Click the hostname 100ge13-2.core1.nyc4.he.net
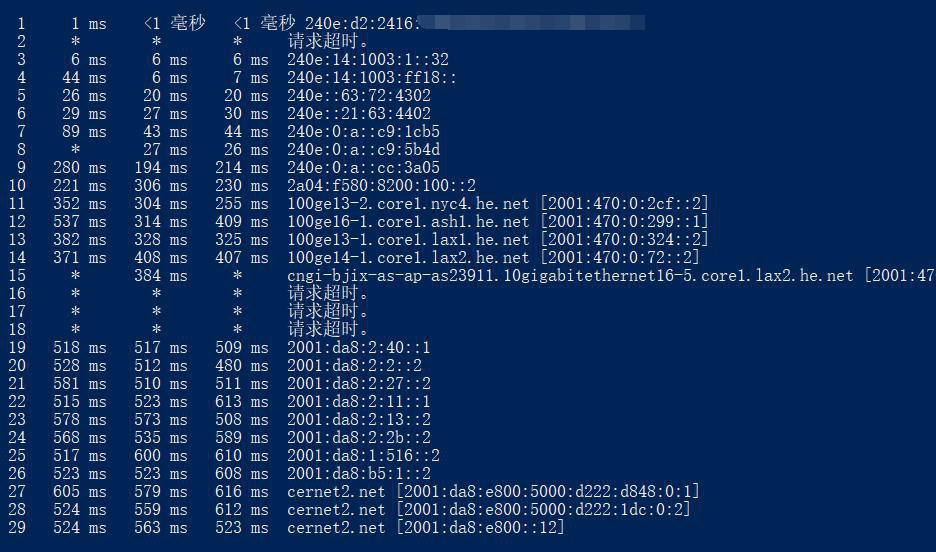 coord(408,204)
